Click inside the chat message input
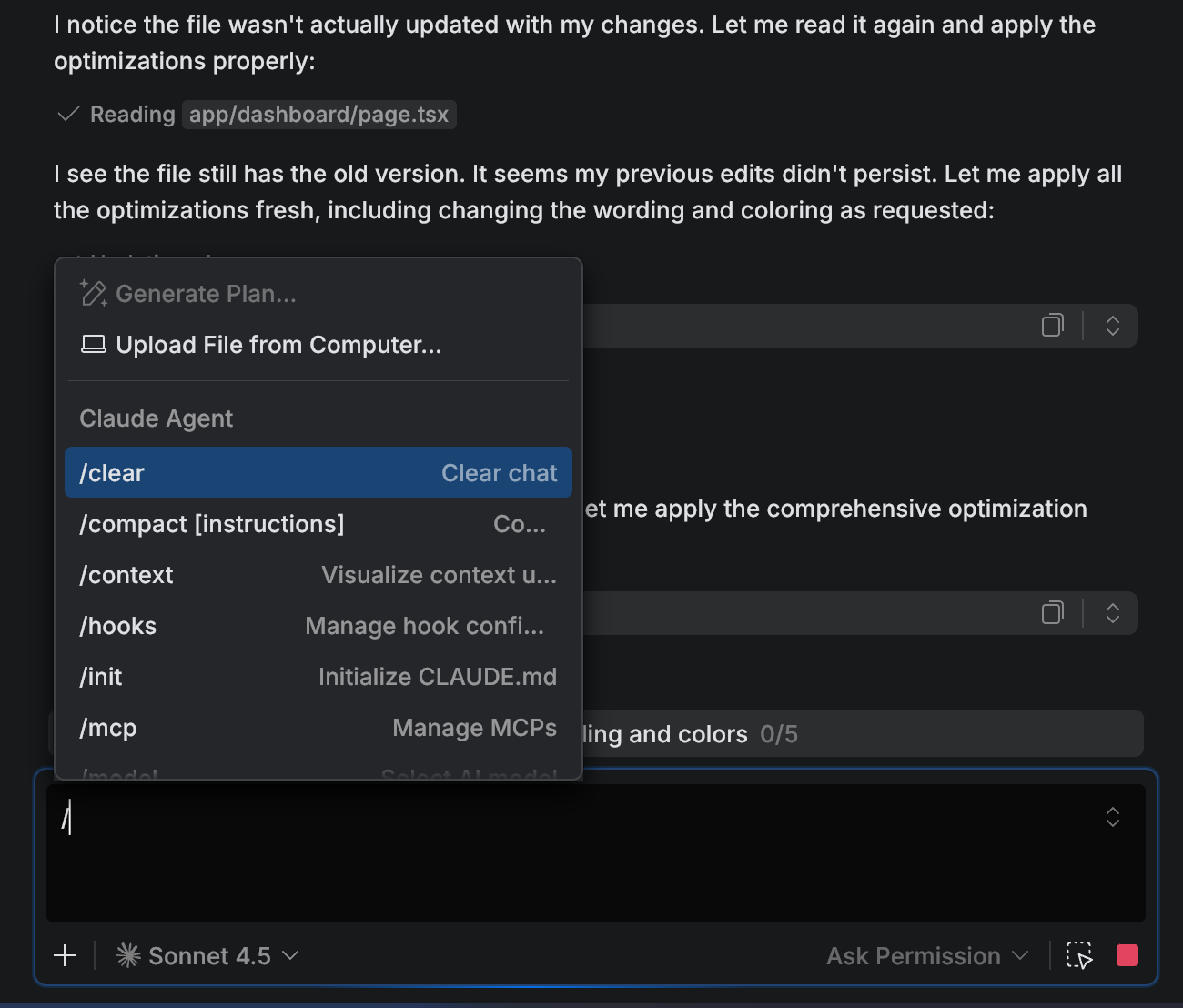 tap(582, 853)
